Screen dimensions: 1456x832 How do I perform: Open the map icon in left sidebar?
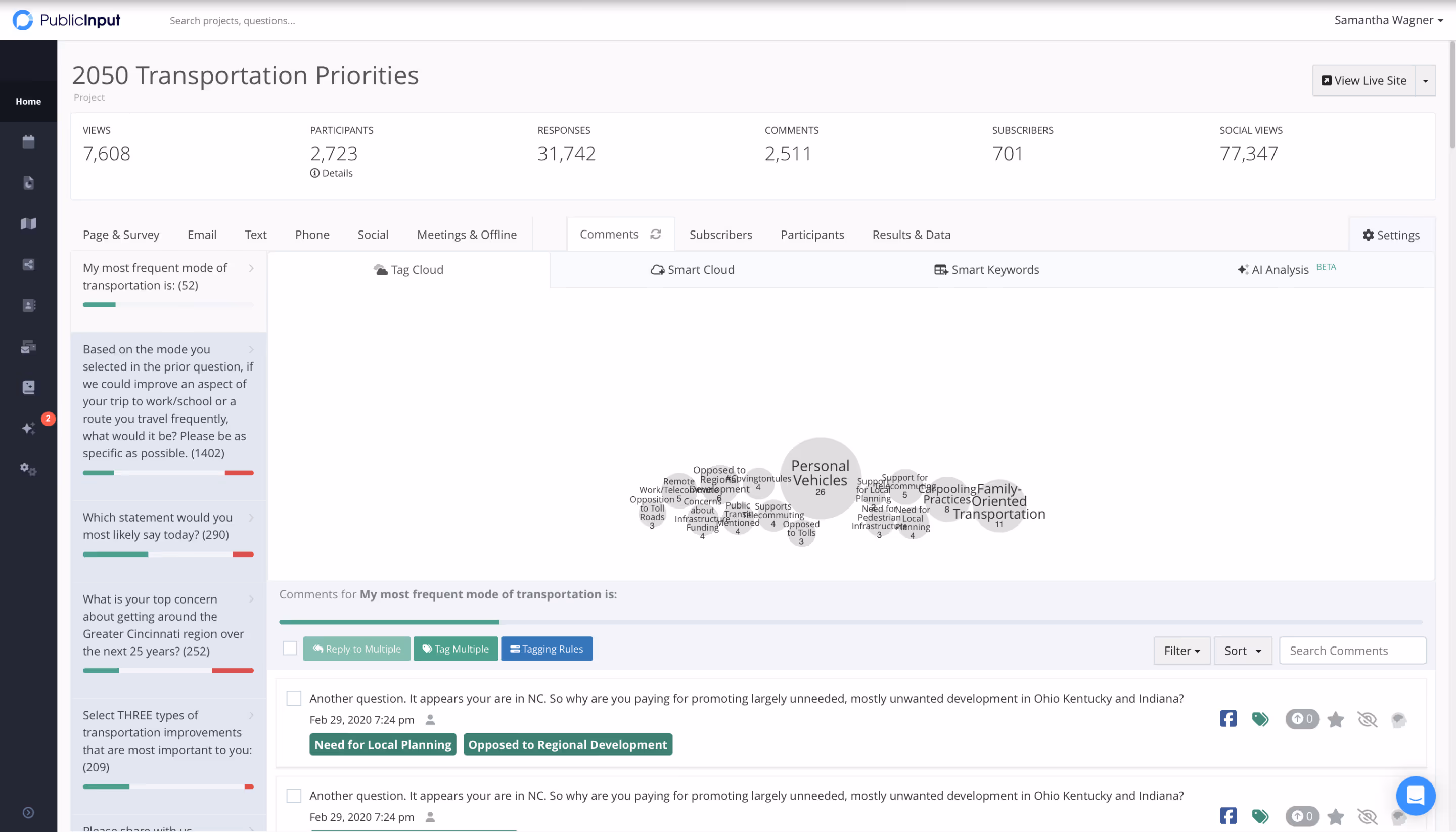pyautogui.click(x=28, y=224)
